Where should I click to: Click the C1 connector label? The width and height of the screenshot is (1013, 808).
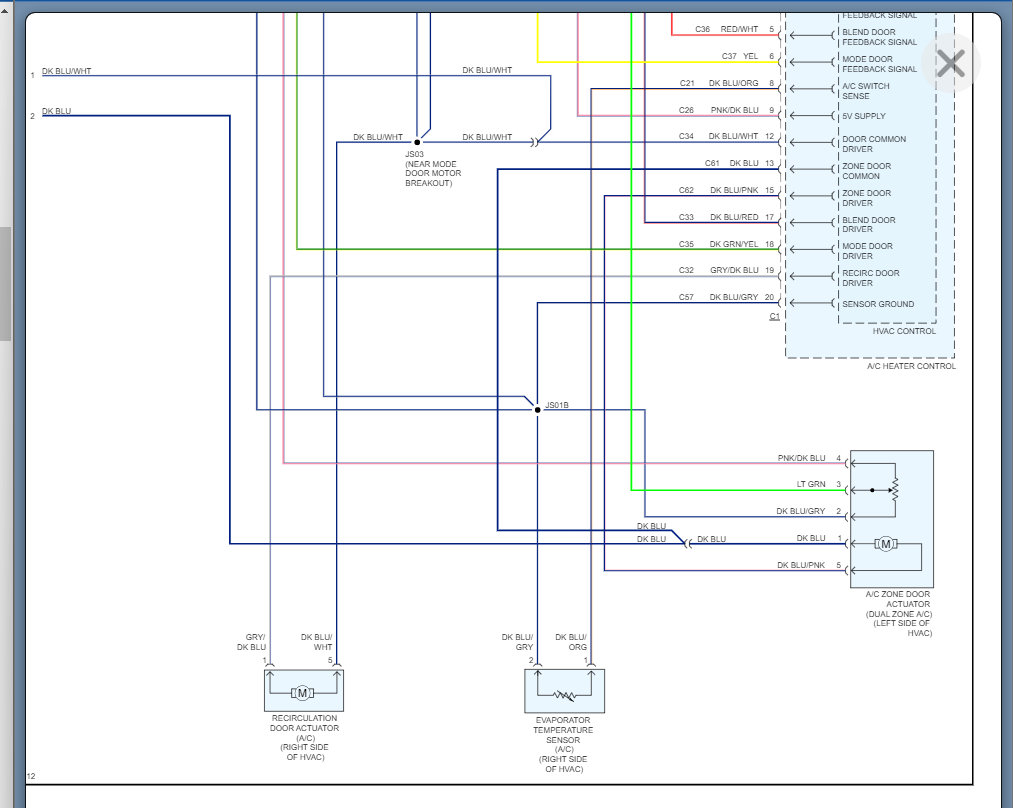coord(774,316)
